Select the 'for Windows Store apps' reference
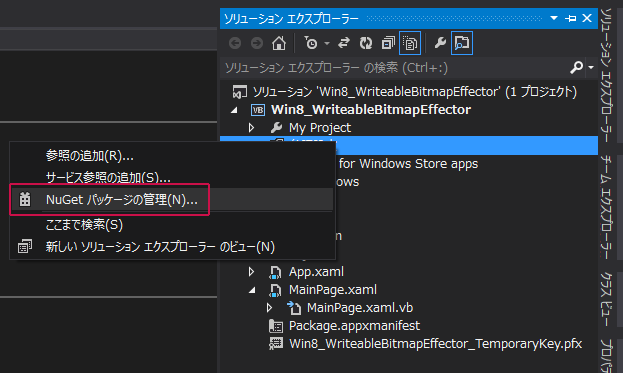 [408, 164]
